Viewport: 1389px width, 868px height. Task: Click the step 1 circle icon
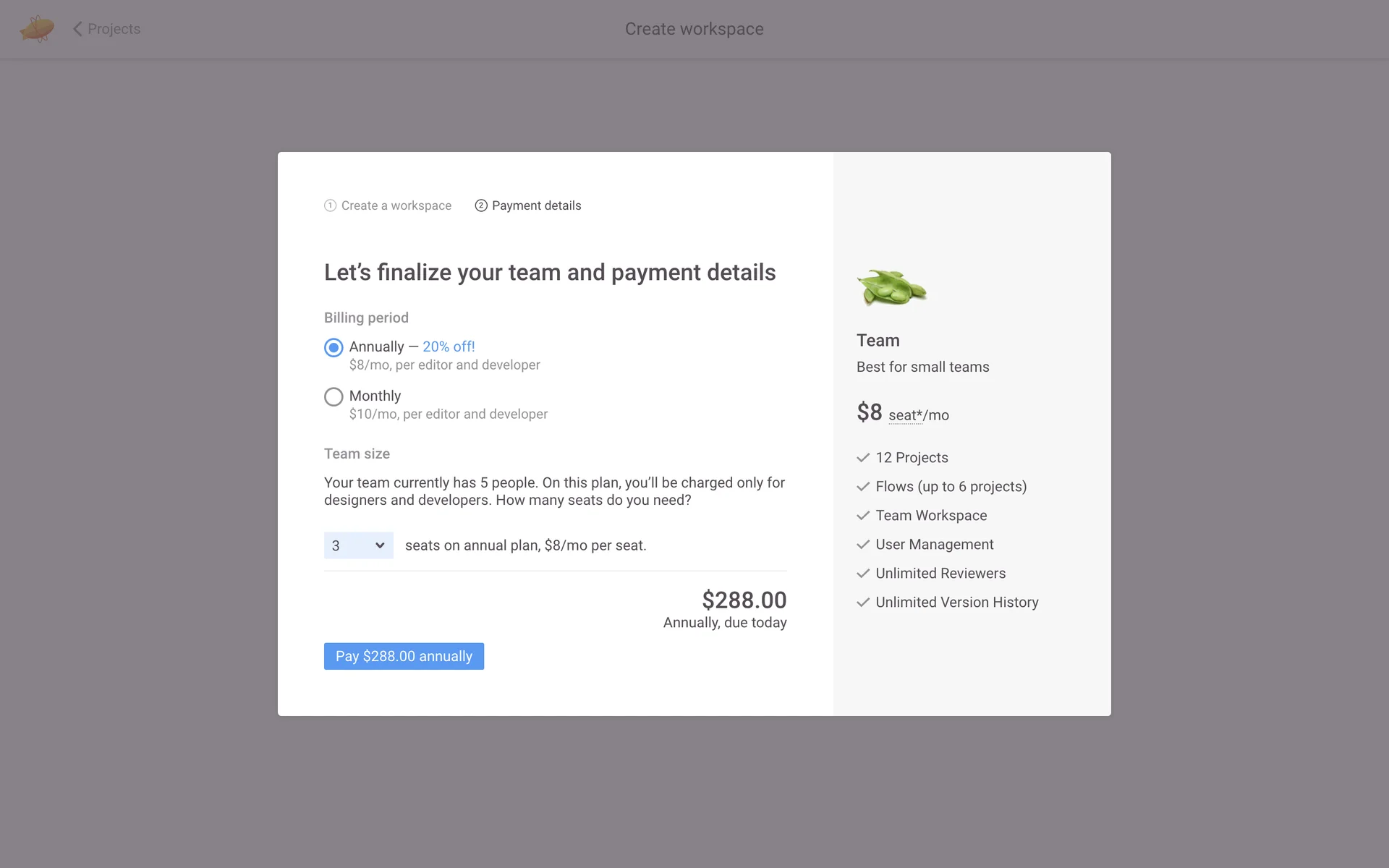tap(330, 205)
